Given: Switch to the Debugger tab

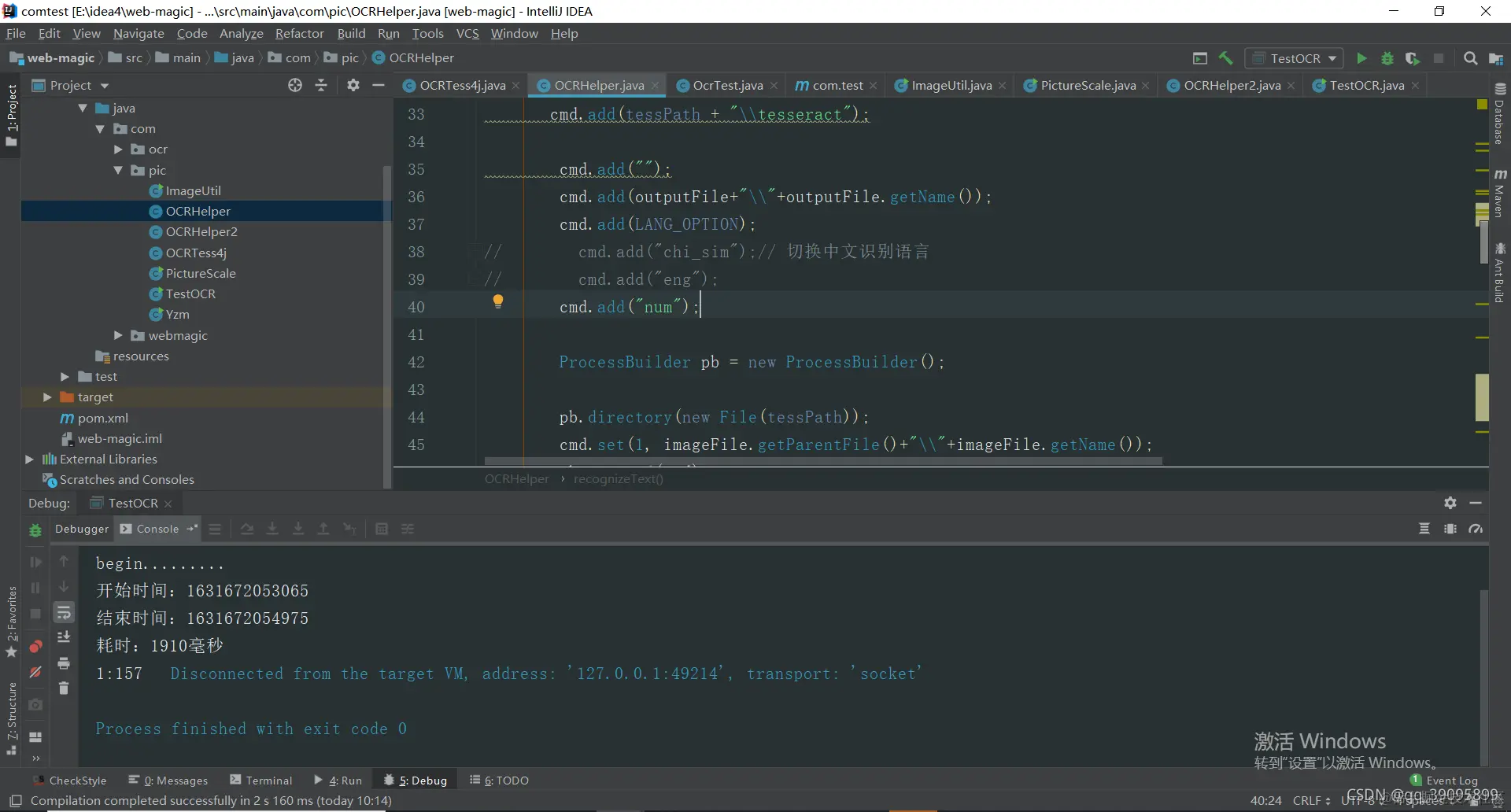Looking at the screenshot, I should pyautogui.click(x=82, y=529).
